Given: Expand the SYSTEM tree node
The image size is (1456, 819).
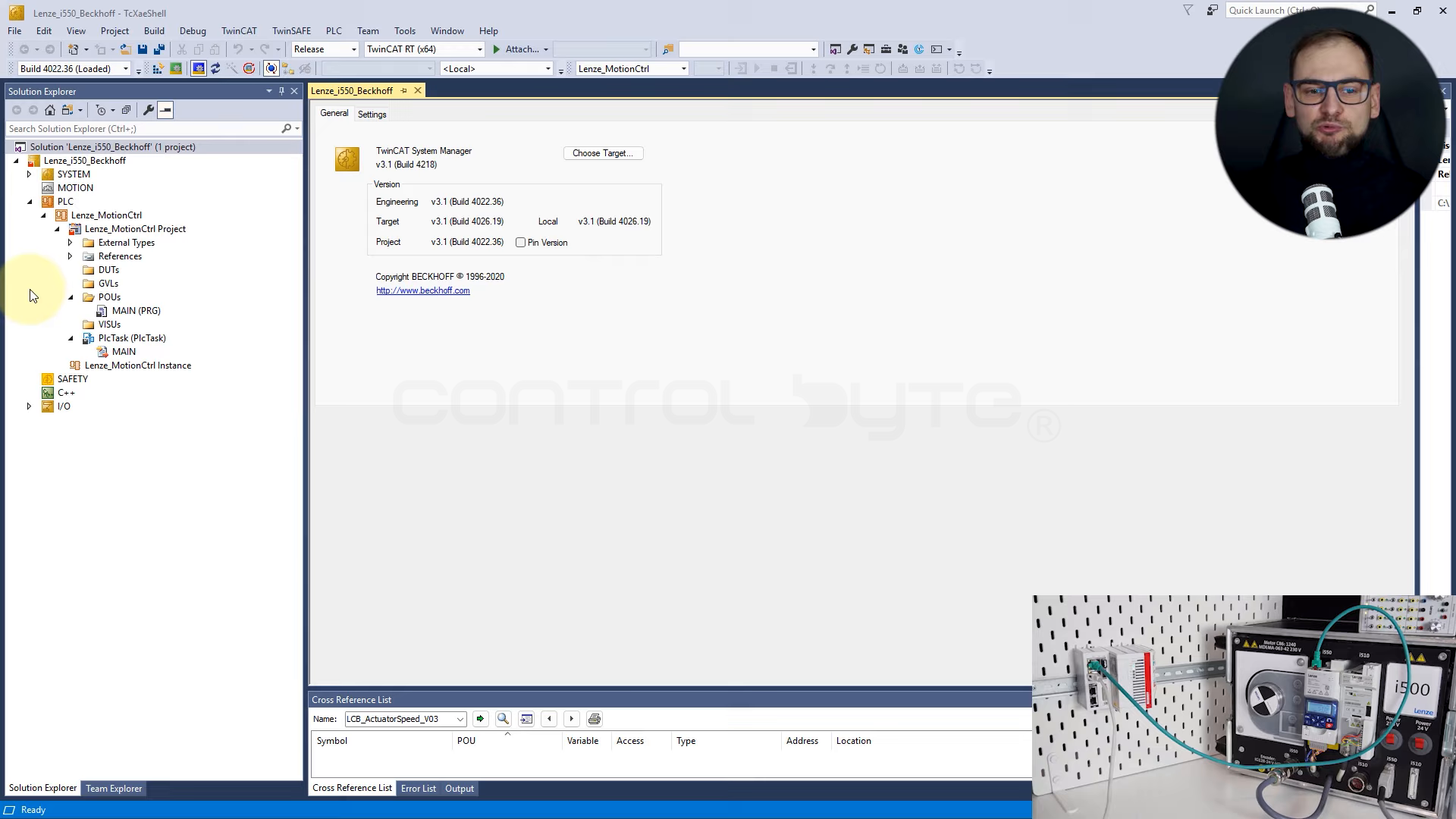Looking at the screenshot, I should (30, 174).
